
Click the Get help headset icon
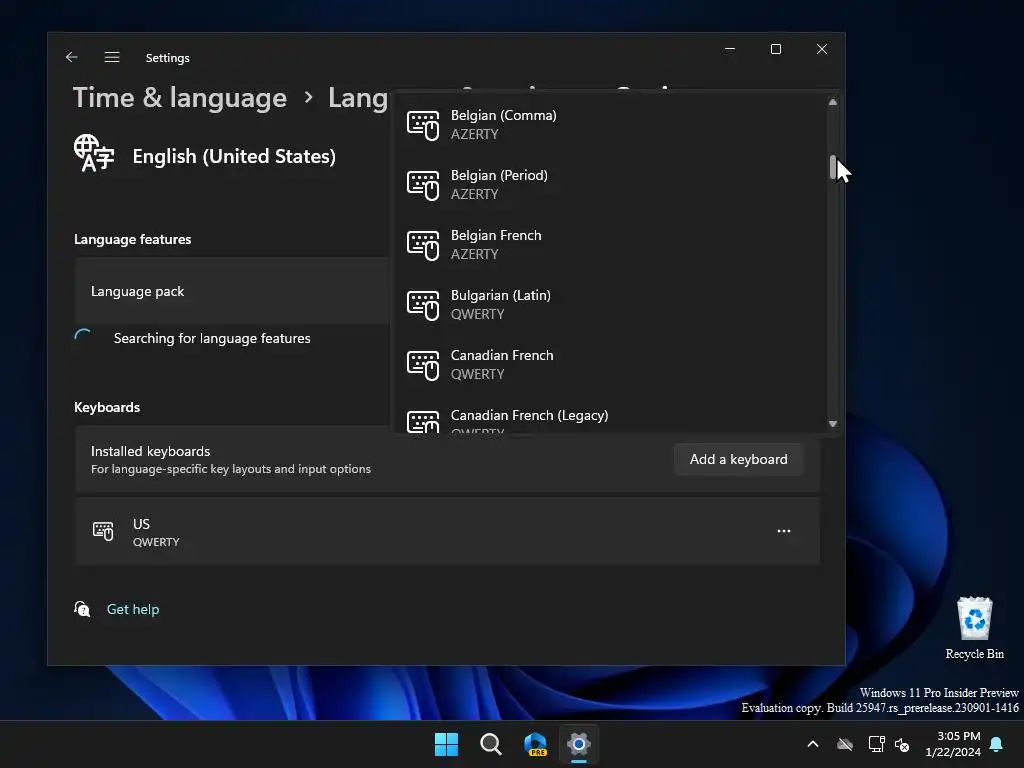point(82,609)
